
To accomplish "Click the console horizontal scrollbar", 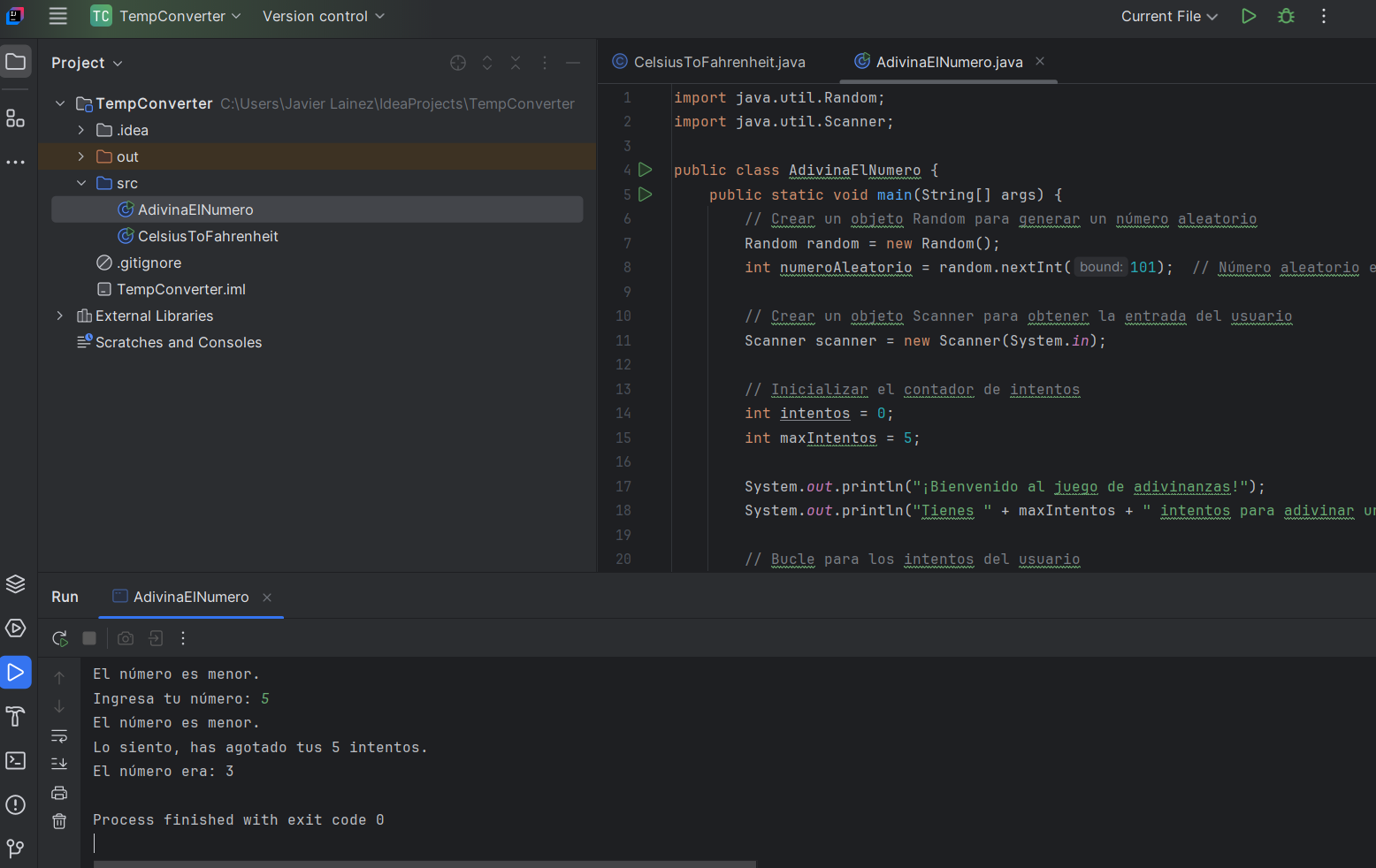I will point(424,864).
